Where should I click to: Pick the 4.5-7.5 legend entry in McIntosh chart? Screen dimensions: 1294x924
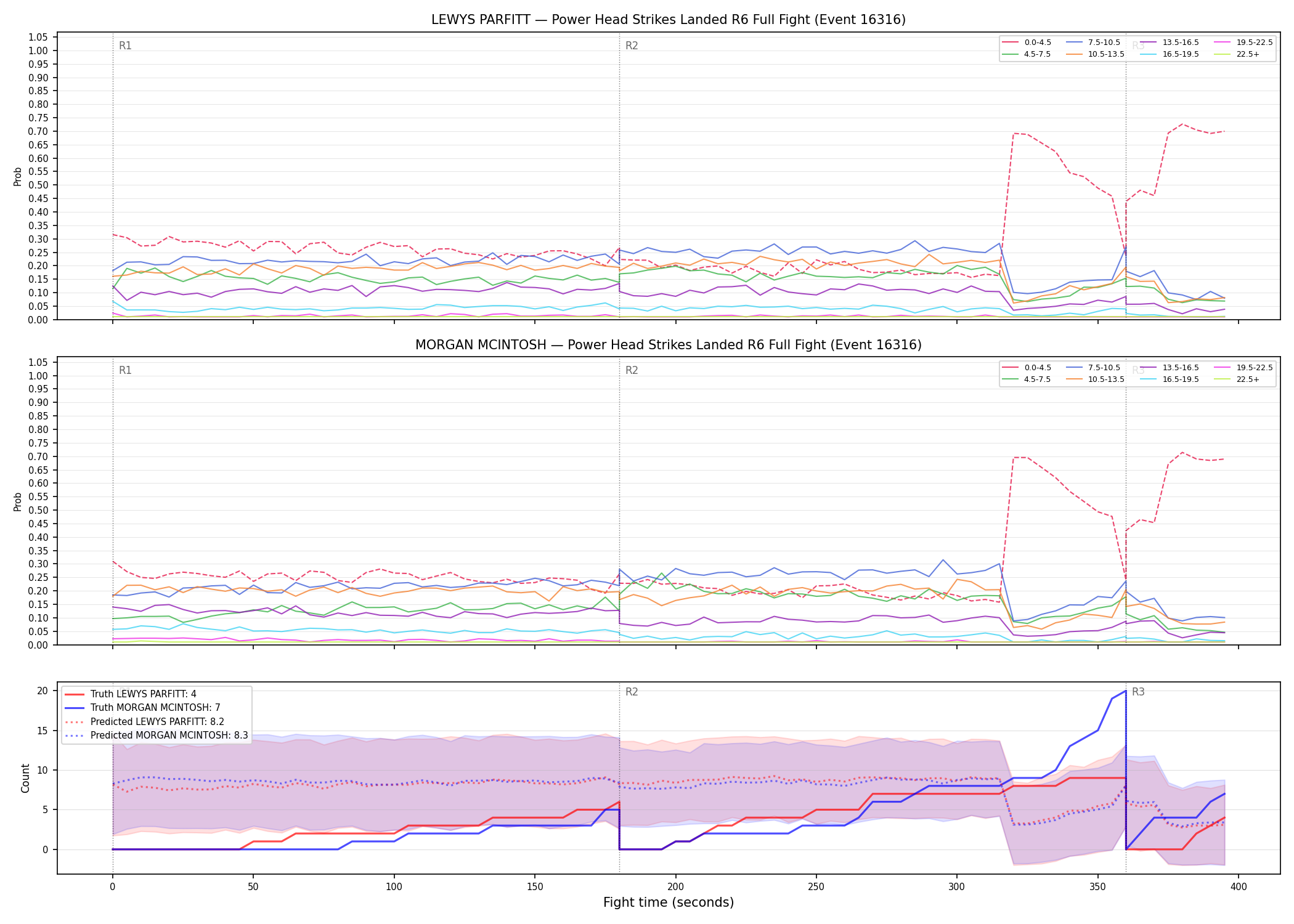tap(1027, 379)
